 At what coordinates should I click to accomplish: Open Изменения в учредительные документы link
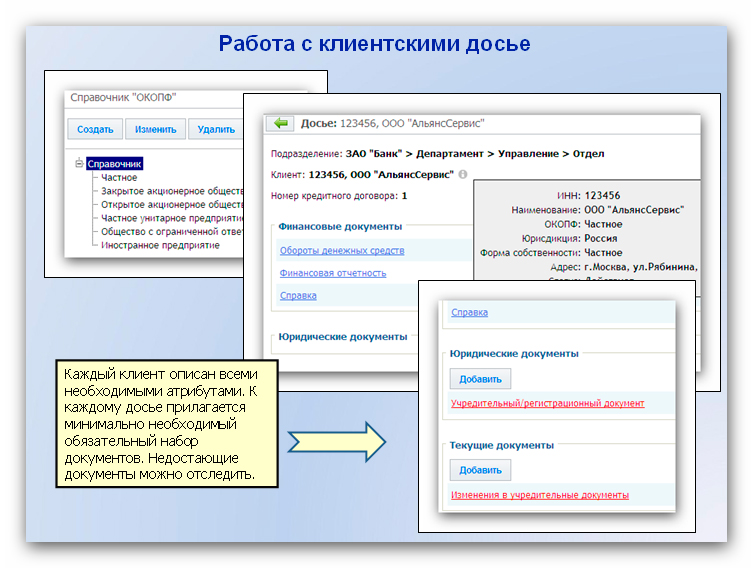(540, 495)
